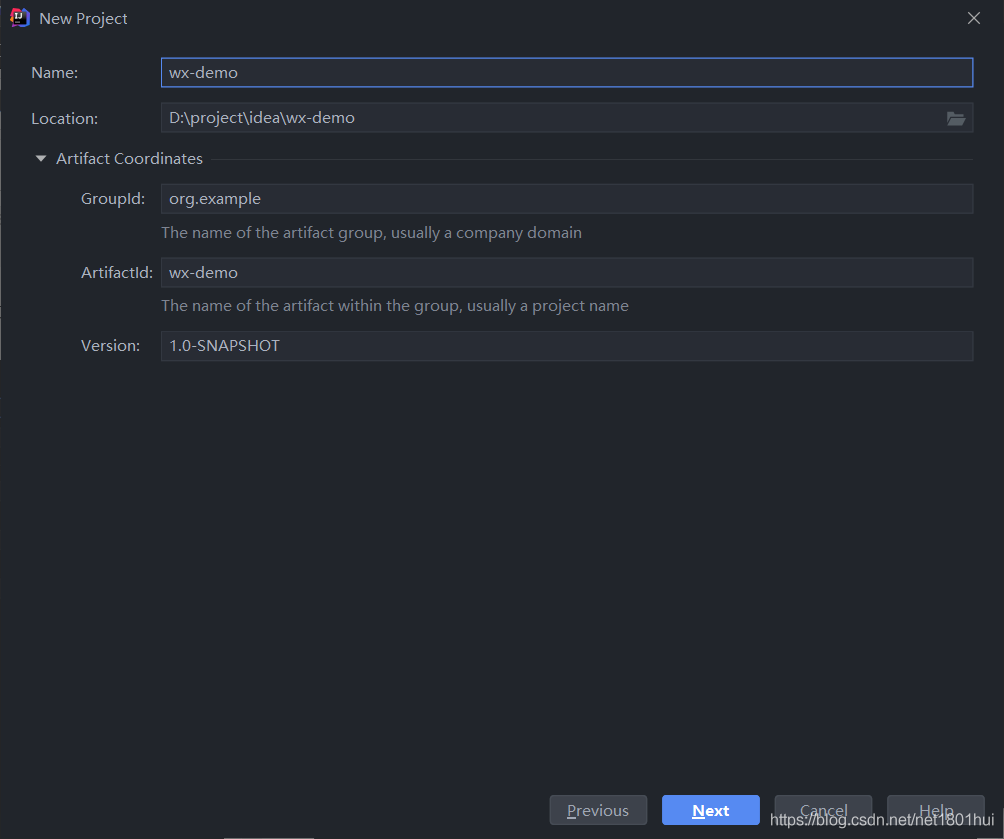Click the New Project title text

(x=83, y=19)
